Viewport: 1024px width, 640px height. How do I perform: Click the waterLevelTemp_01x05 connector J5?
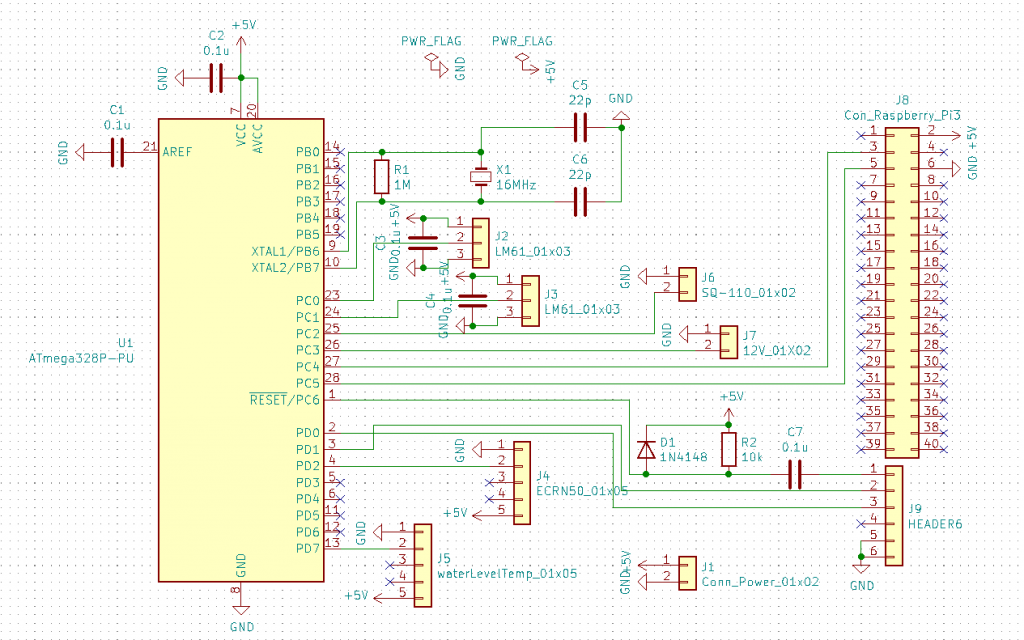click(423, 565)
